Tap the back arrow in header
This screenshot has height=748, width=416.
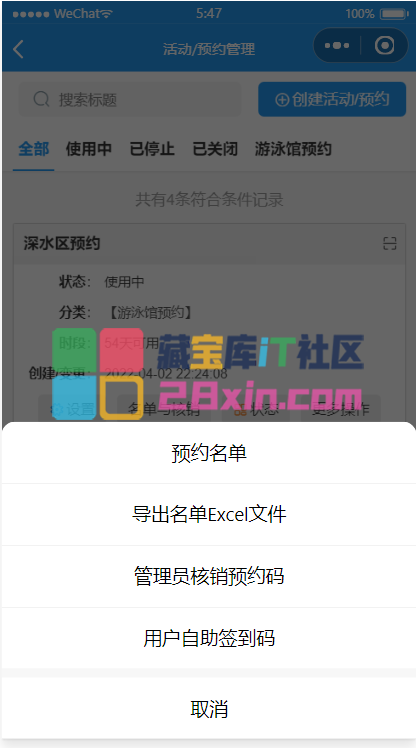(x=18, y=49)
